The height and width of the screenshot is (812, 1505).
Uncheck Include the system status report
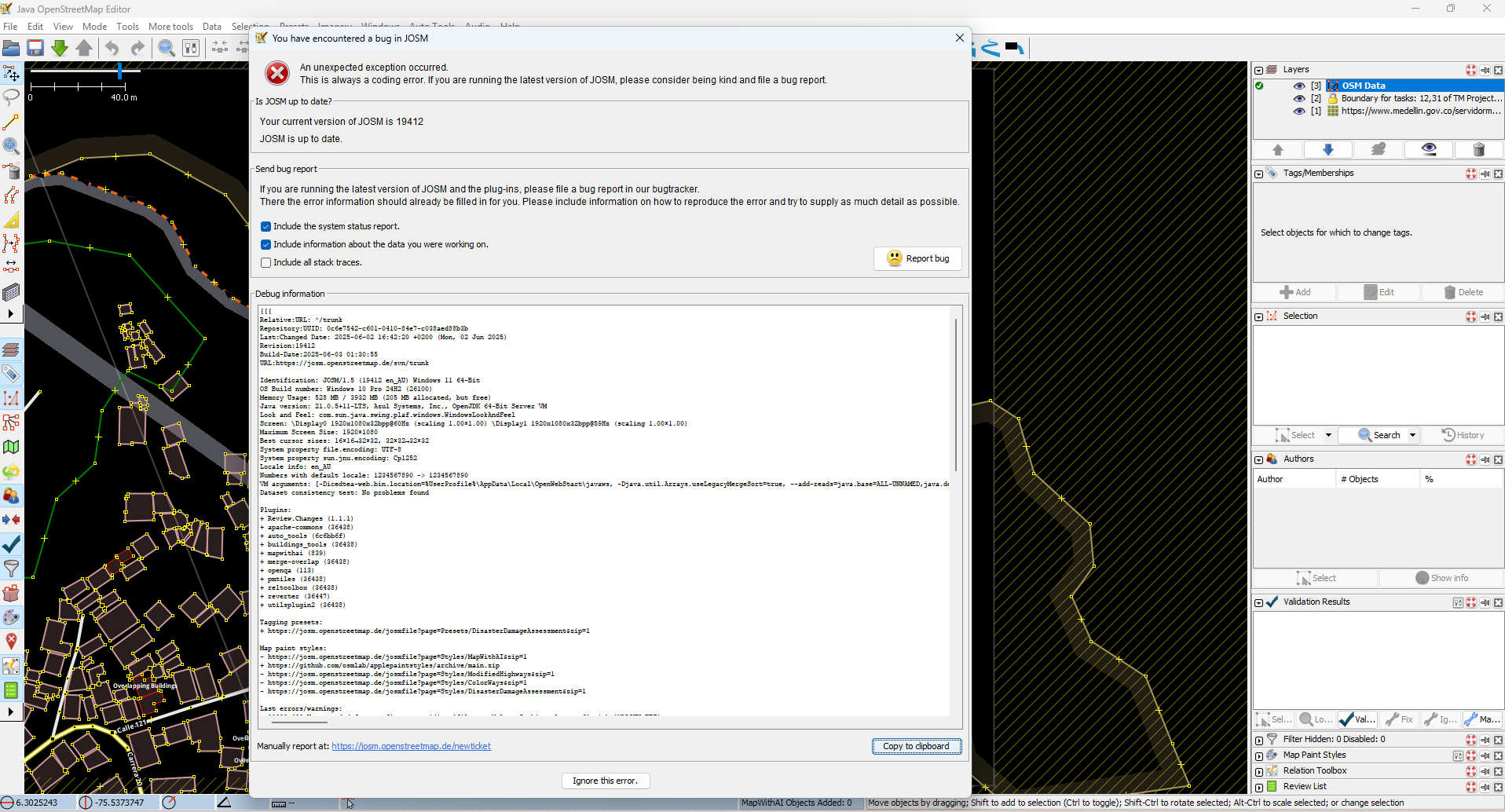point(265,227)
